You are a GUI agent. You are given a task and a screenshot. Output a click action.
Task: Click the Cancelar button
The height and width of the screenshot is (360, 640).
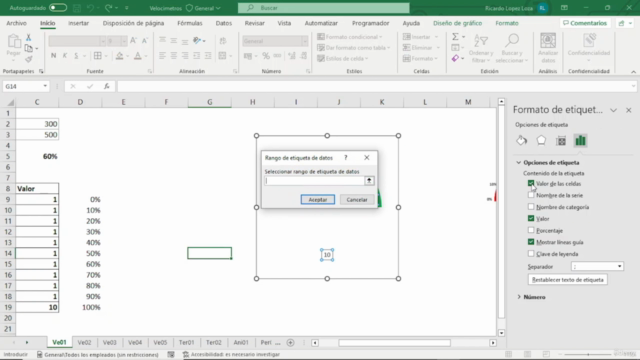click(357, 200)
